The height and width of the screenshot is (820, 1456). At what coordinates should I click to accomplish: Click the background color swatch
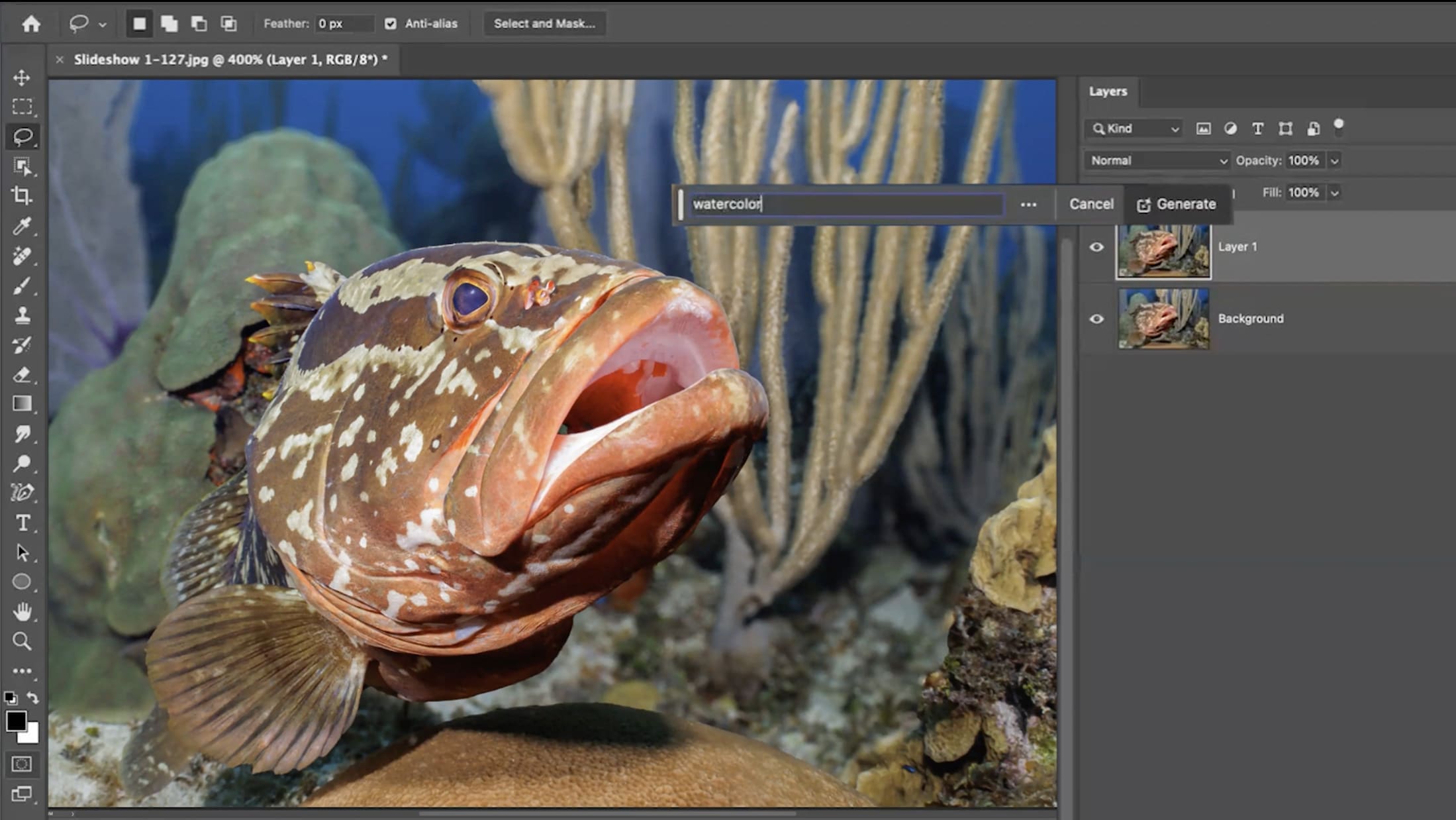click(x=32, y=735)
